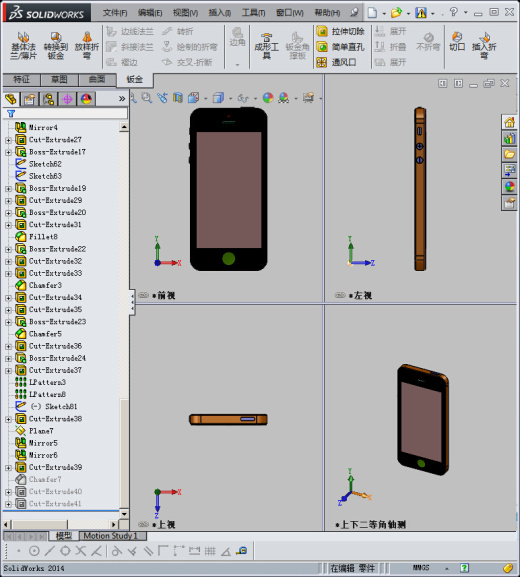
Task: Select the Lofted Bend tool (放样折弯)
Action: 87,46
